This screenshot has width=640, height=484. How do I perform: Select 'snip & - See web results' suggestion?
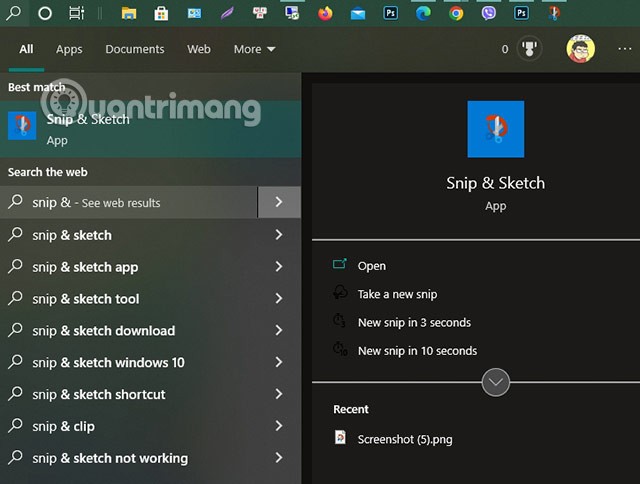click(x=128, y=202)
